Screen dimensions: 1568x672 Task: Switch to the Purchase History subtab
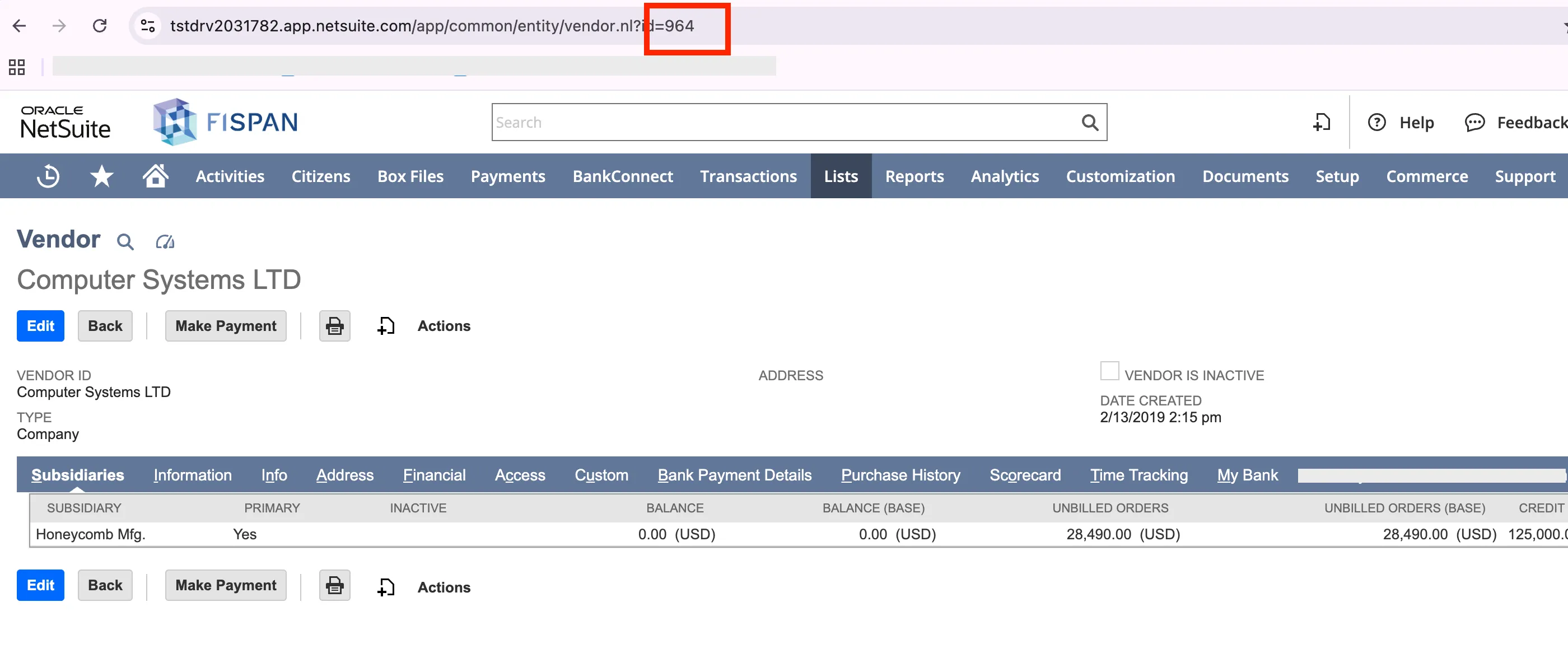(x=900, y=475)
